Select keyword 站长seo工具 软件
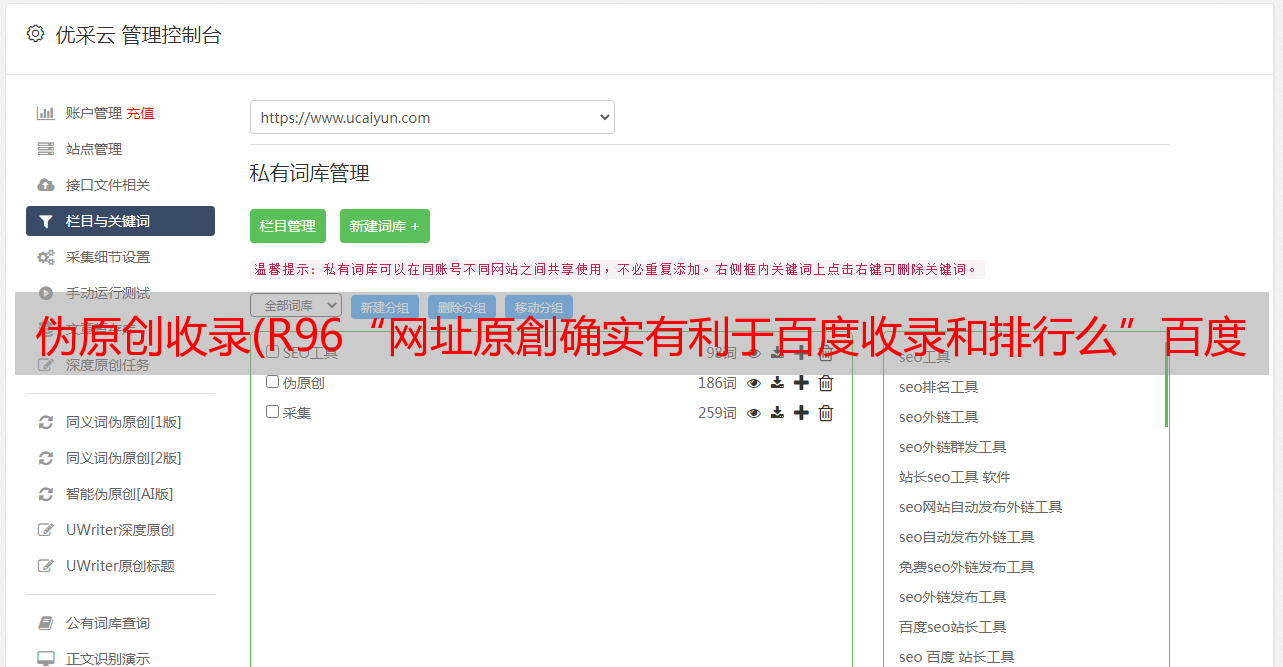Screen dimensions: 1283x667 coord(955,477)
